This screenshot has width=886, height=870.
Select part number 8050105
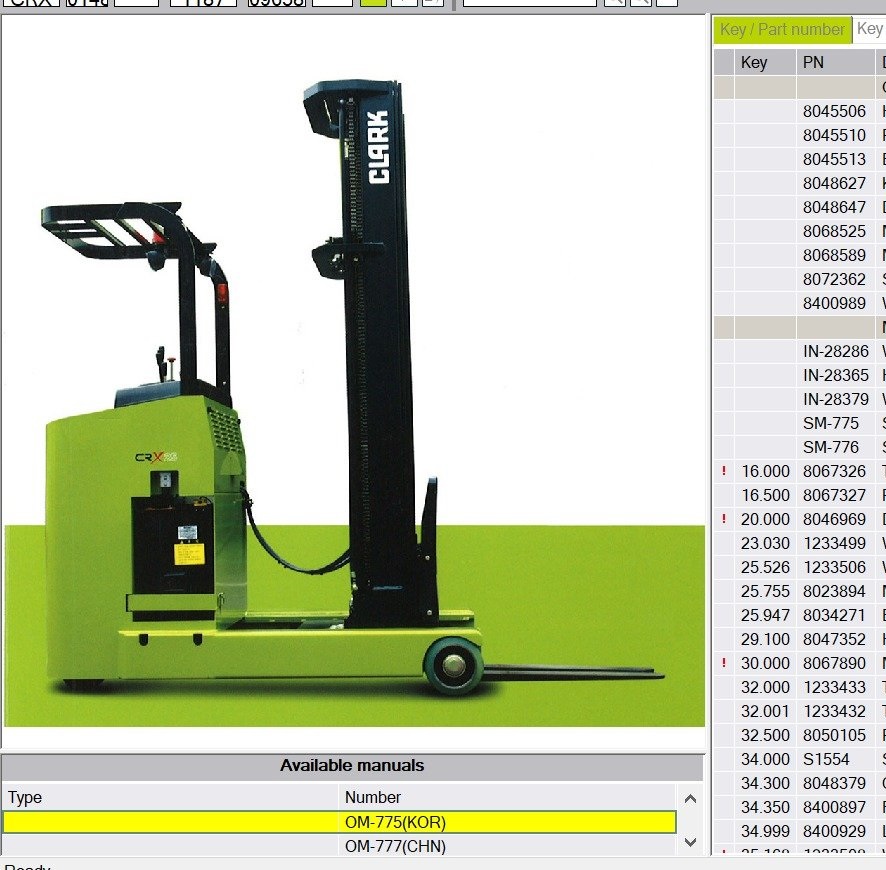pyautogui.click(x=834, y=736)
